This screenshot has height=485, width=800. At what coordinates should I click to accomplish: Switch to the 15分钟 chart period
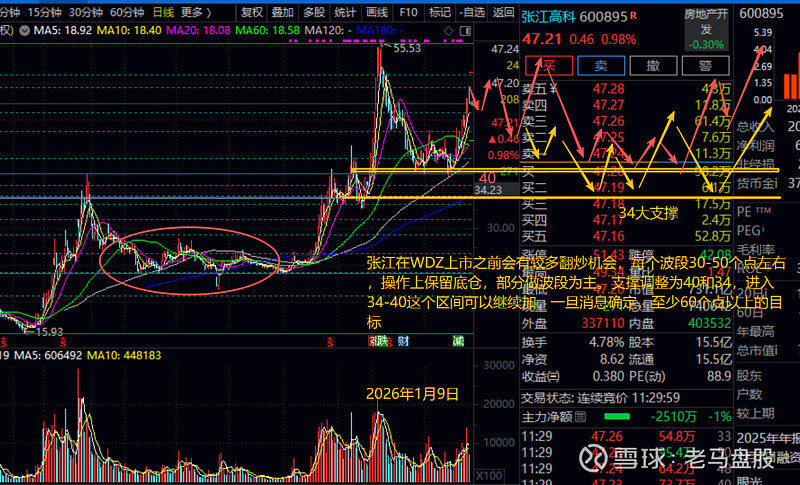click(44, 12)
